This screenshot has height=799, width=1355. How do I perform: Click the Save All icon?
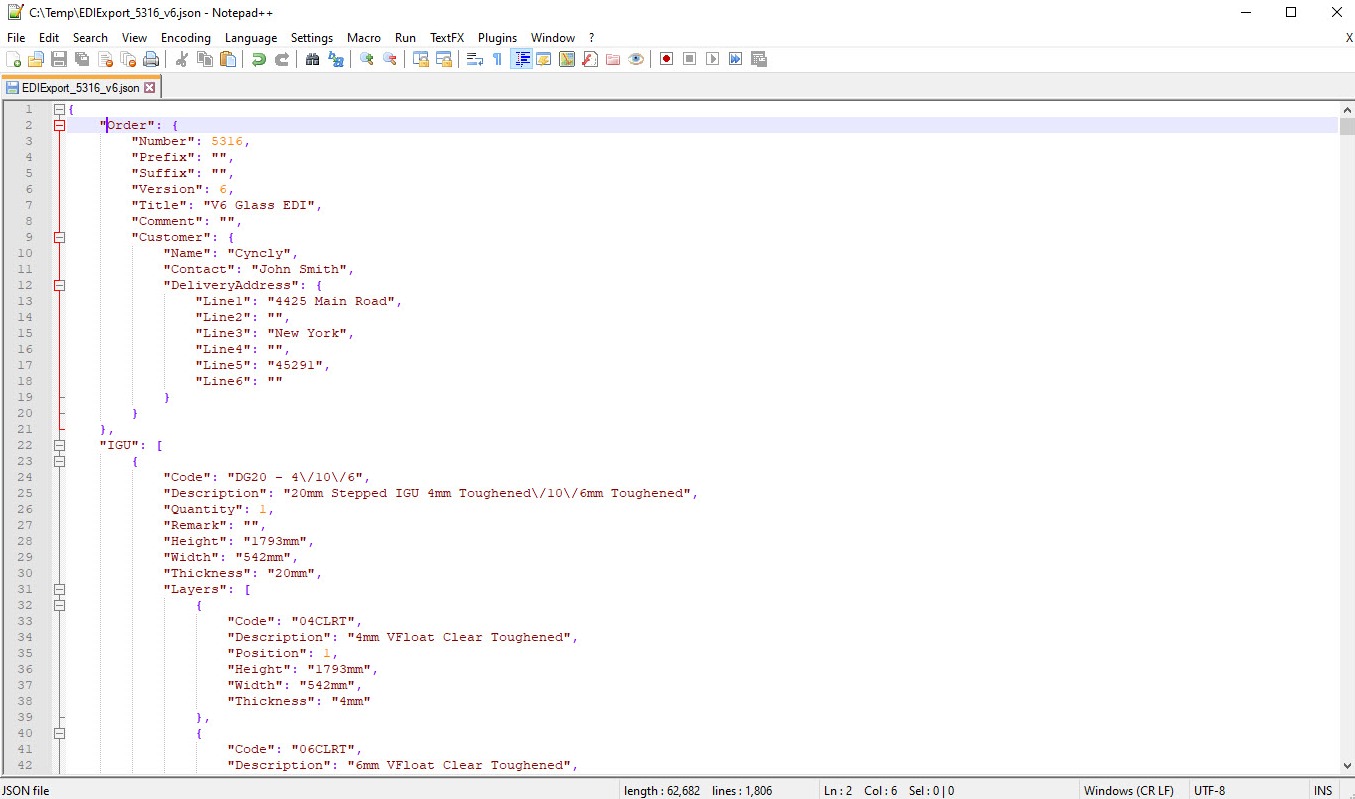(x=82, y=60)
